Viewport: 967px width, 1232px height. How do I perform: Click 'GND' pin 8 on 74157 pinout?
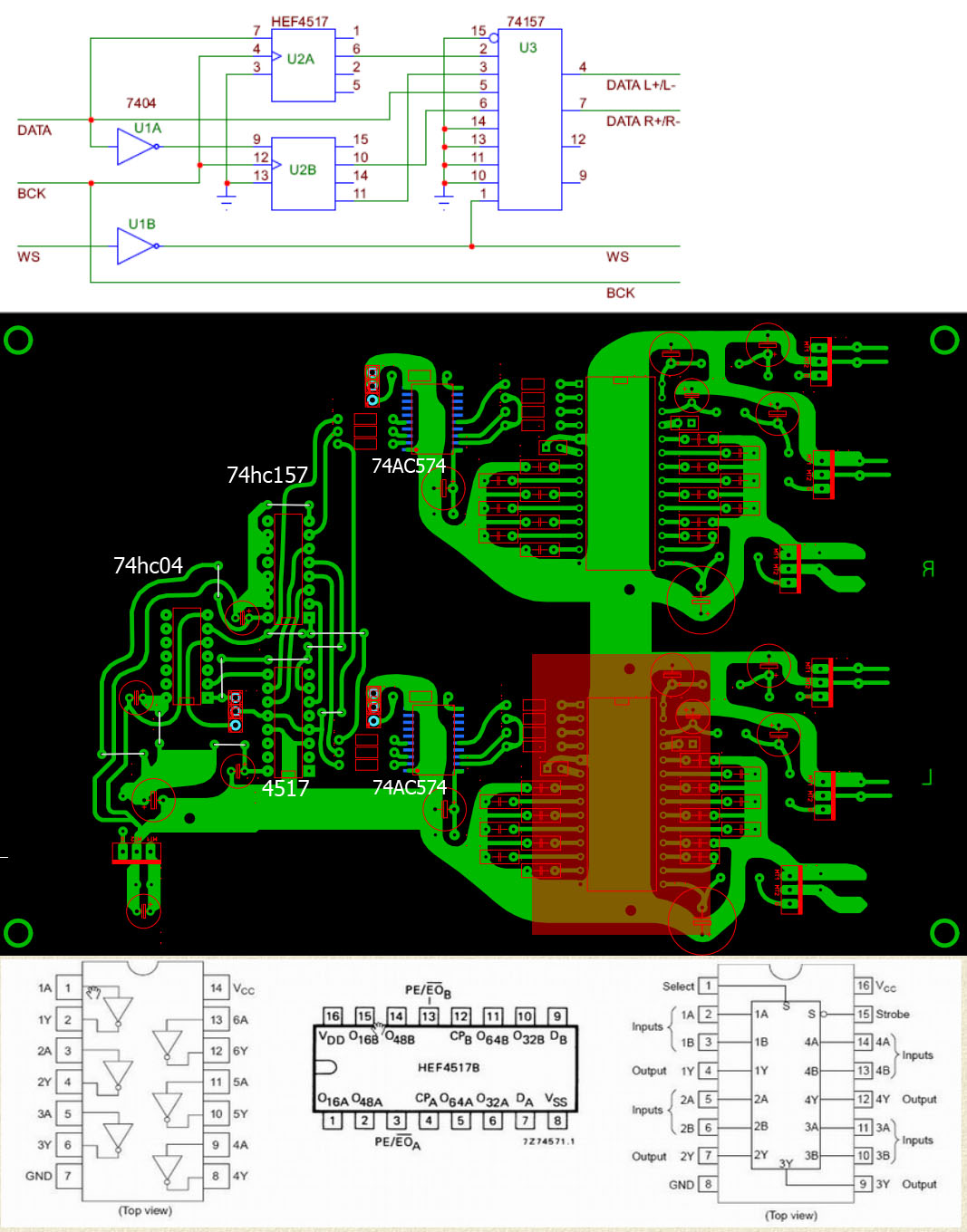(707, 1184)
